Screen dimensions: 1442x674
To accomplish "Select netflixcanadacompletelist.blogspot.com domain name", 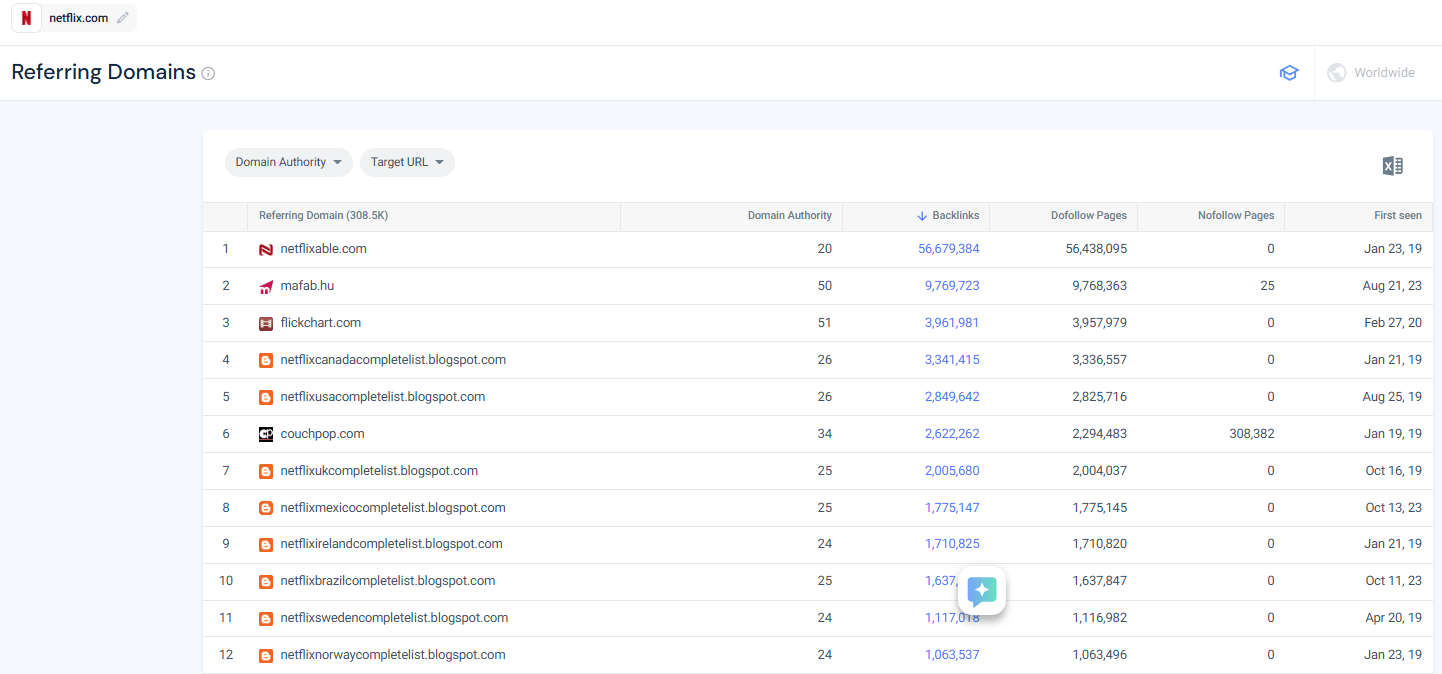I will tap(393, 360).
